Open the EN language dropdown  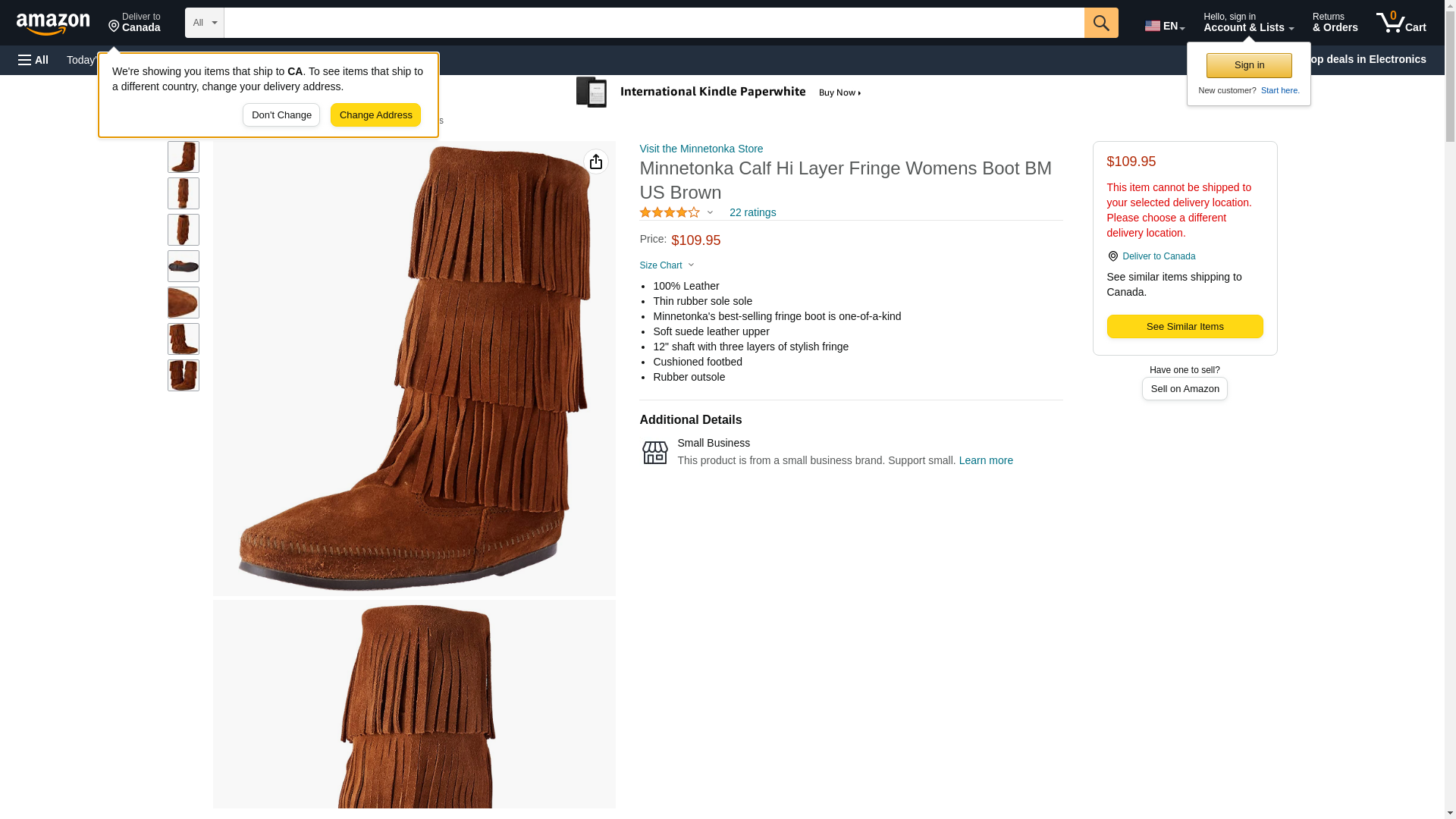click(x=1164, y=26)
